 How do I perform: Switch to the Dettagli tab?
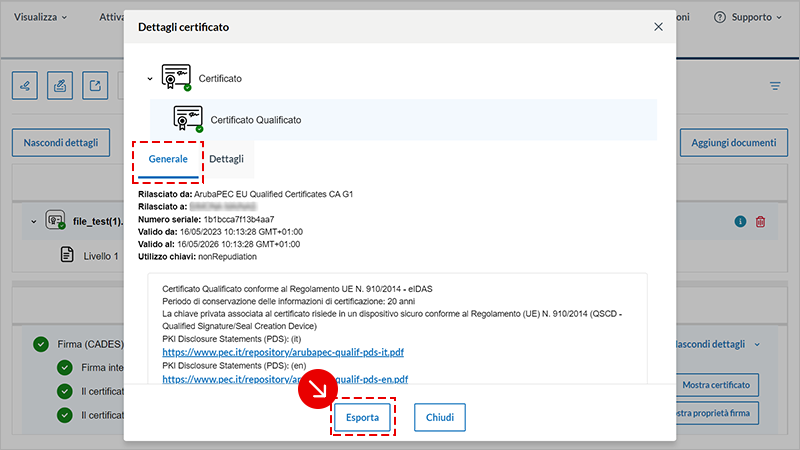pos(225,158)
